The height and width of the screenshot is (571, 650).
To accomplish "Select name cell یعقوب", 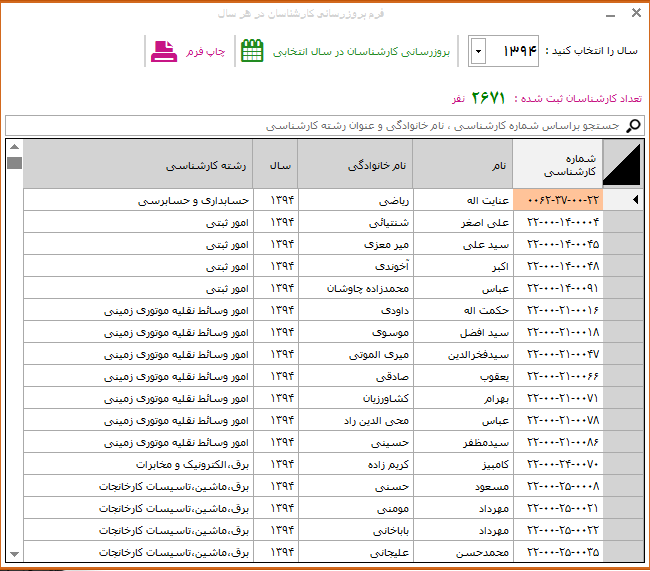I will (x=463, y=376).
